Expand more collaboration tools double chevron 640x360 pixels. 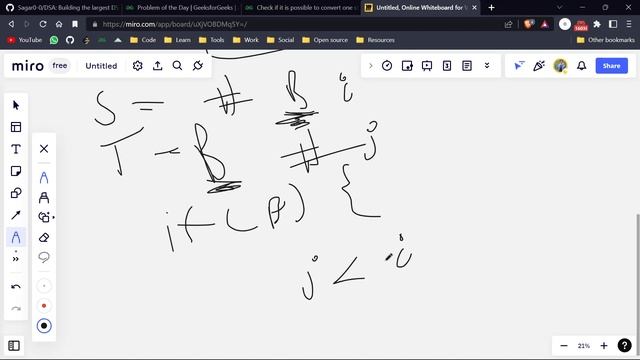(x=487, y=66)
